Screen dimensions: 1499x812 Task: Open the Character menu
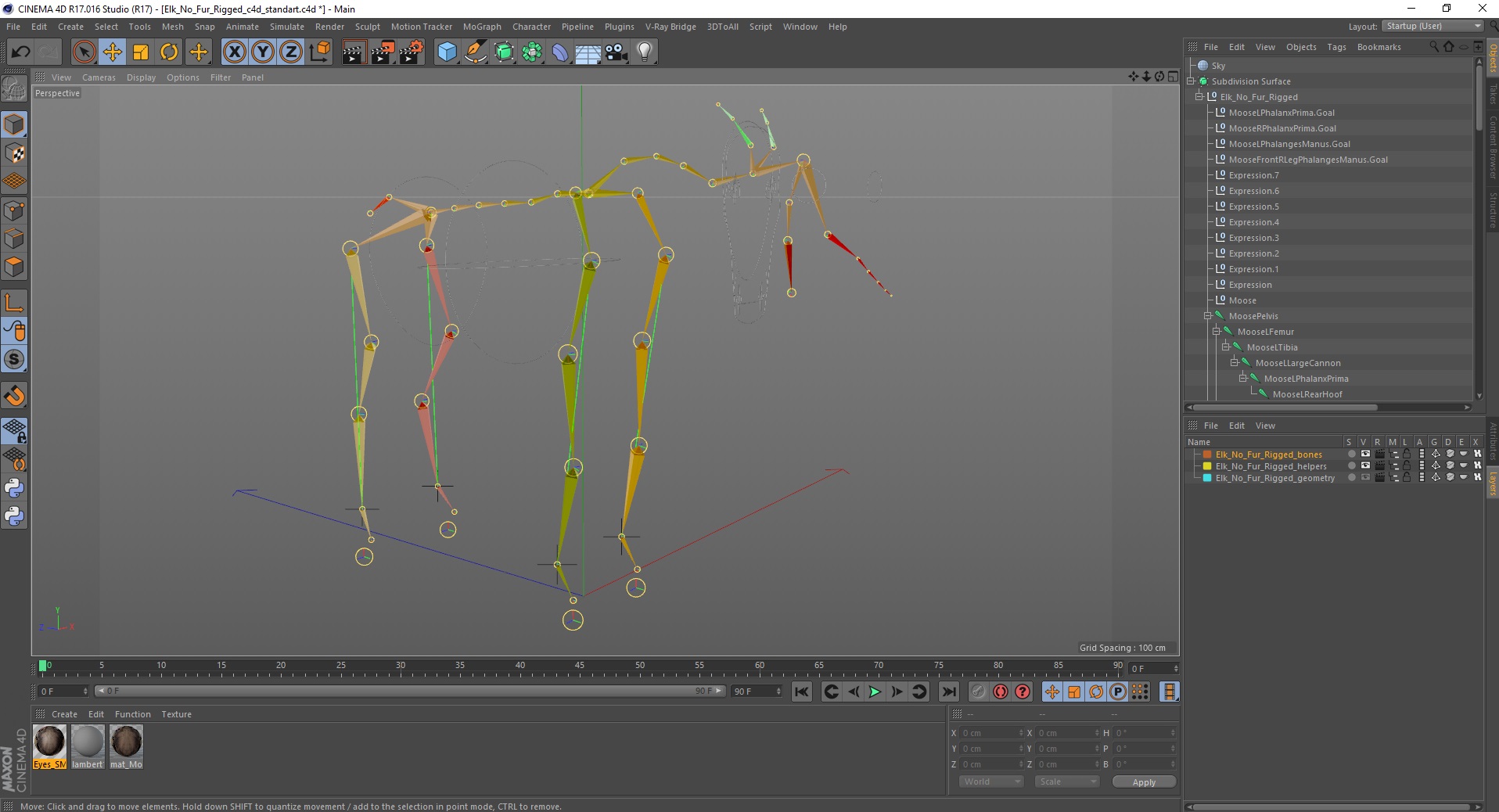[x=531, y=27]
